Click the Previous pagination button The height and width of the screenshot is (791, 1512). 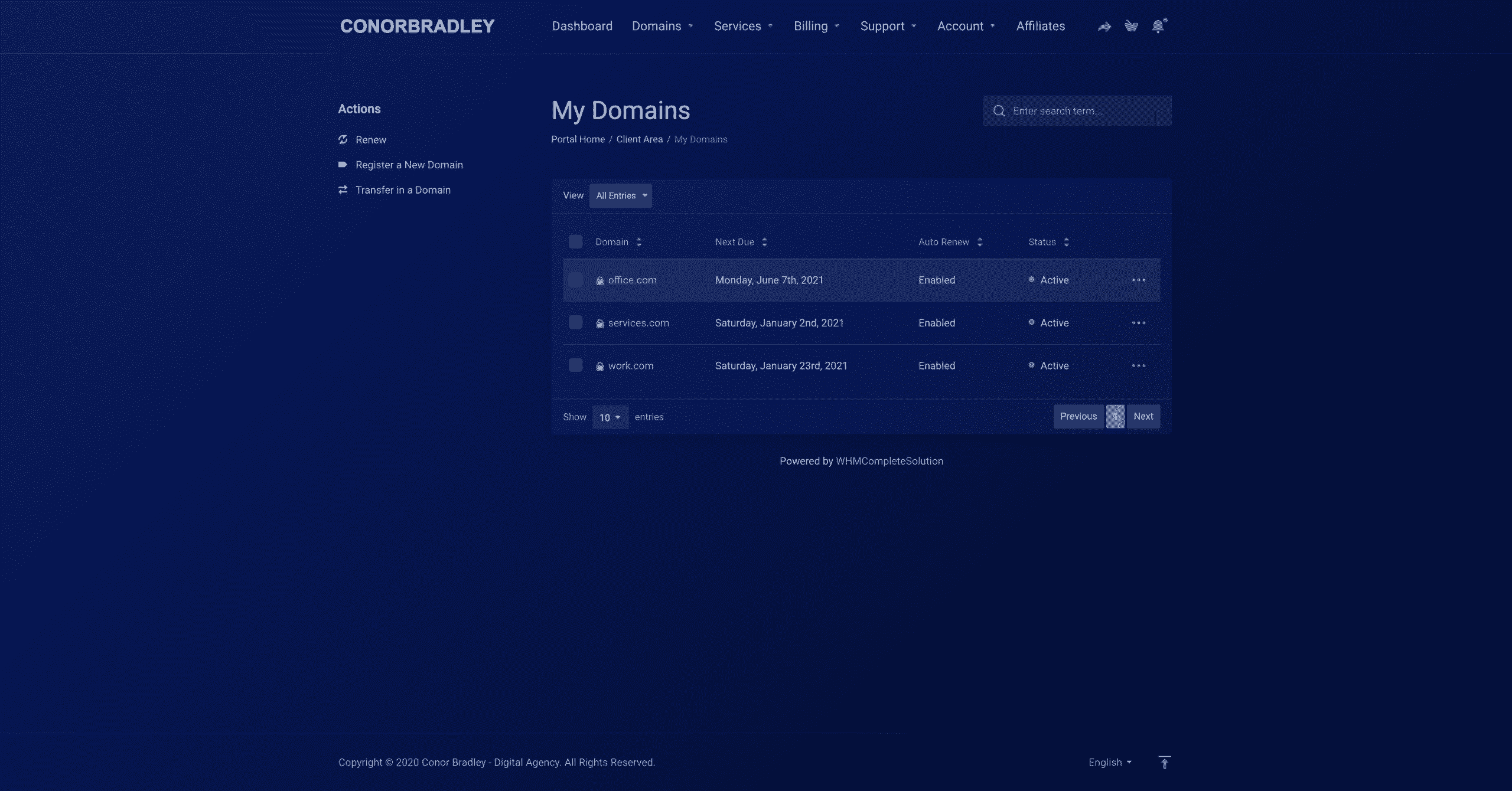pos(1078,416)
